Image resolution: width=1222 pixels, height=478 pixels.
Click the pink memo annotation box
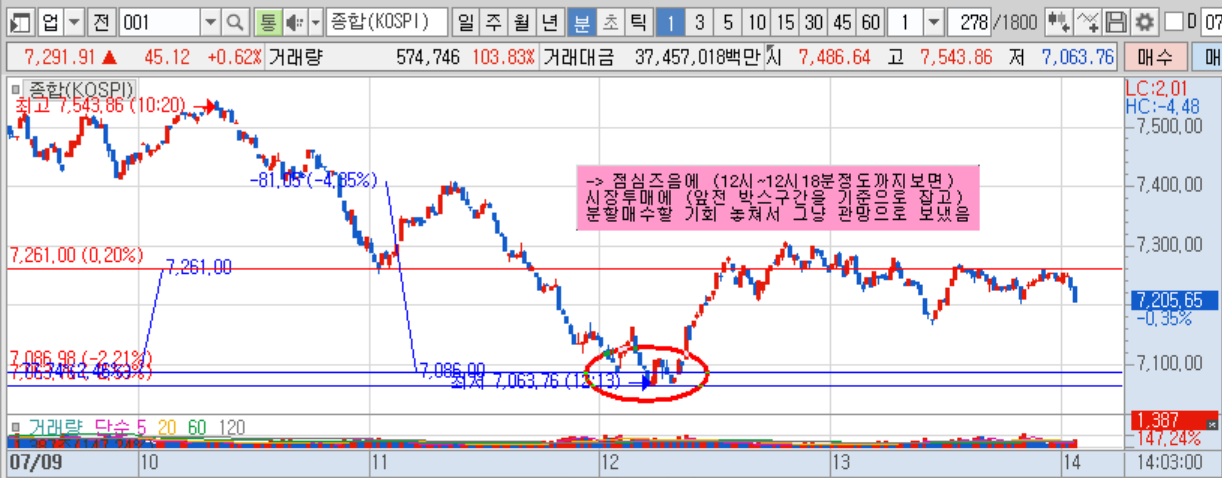pos(778,198)
